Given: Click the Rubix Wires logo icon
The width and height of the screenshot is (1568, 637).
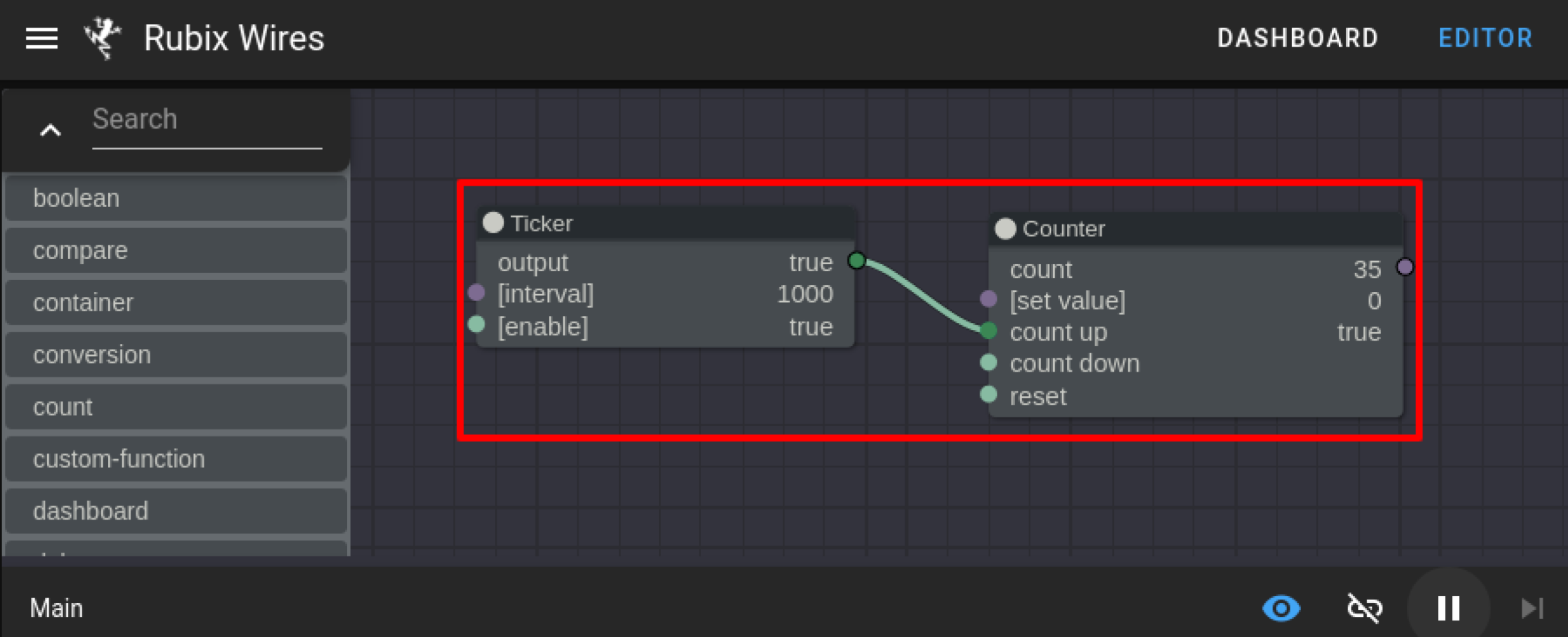Looking at the screenshot, I should (x=102, y=38).
